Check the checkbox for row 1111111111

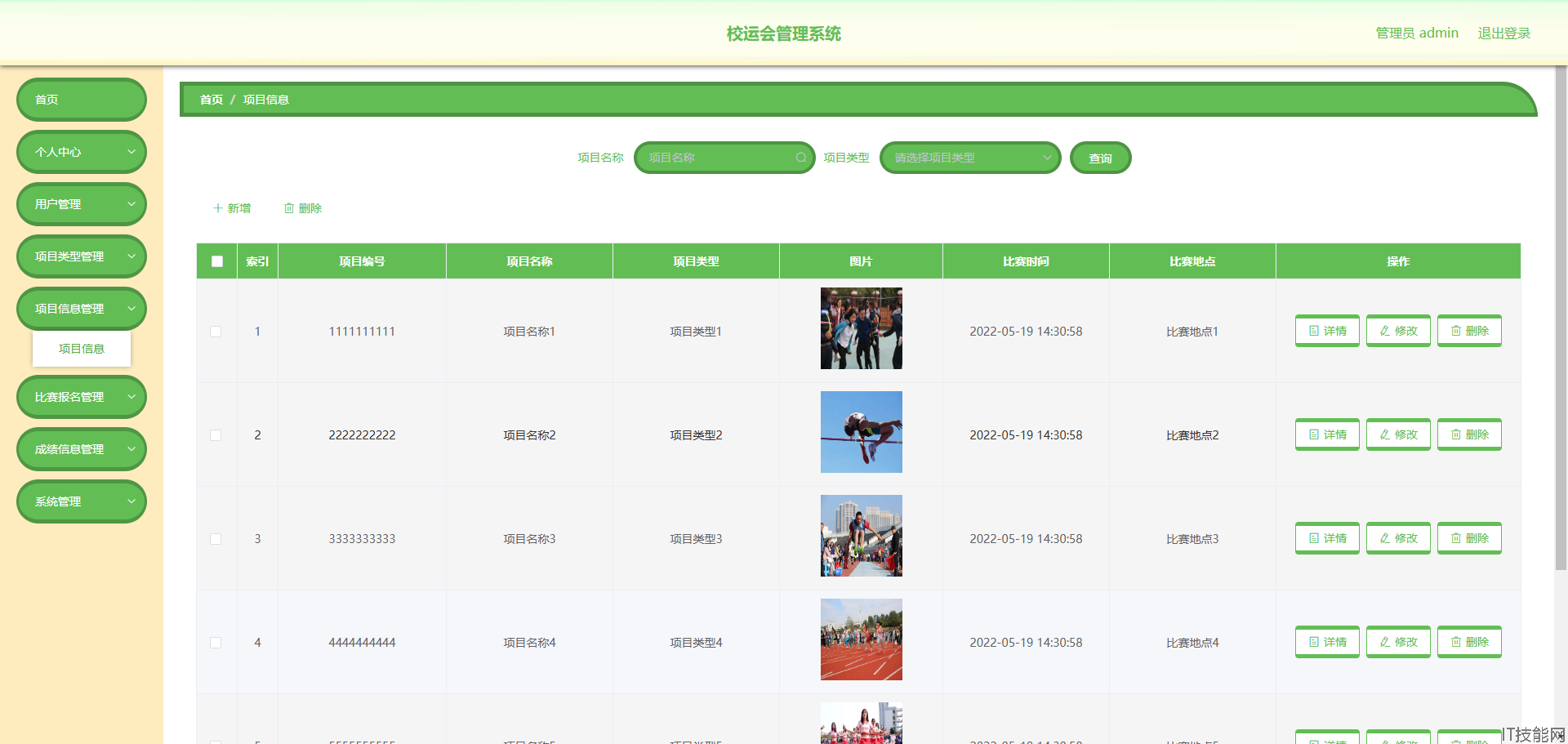pyautogui.click(x=216, y=332)
